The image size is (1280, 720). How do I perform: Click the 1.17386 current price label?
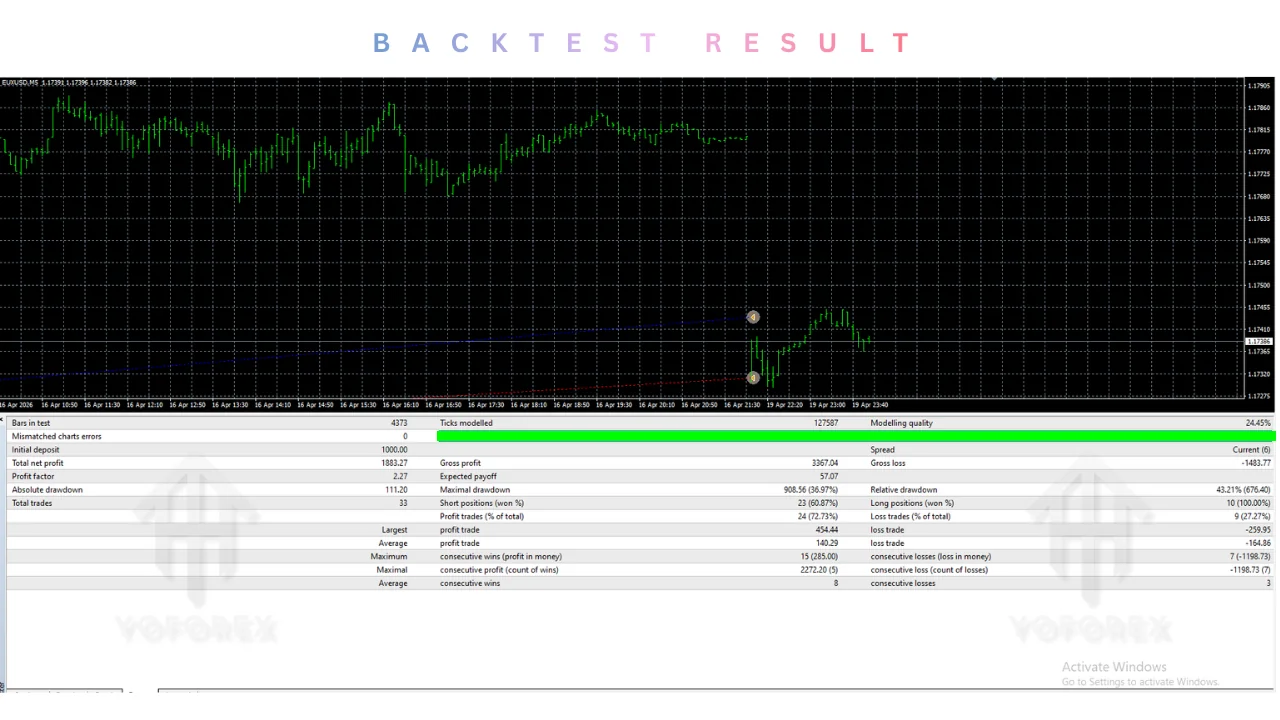point(1258,341)
